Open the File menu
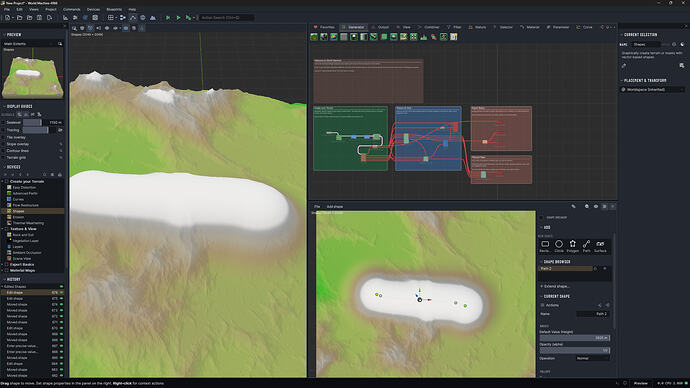690x388 pixels. [x=7, y=9]
